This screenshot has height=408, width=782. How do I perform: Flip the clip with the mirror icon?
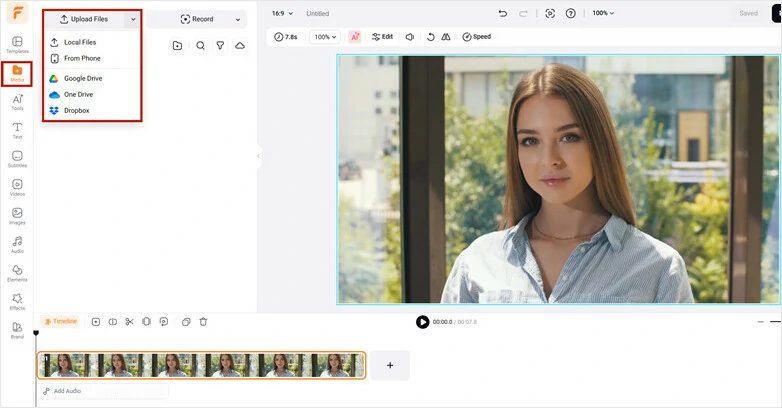(x=446, y=37)
